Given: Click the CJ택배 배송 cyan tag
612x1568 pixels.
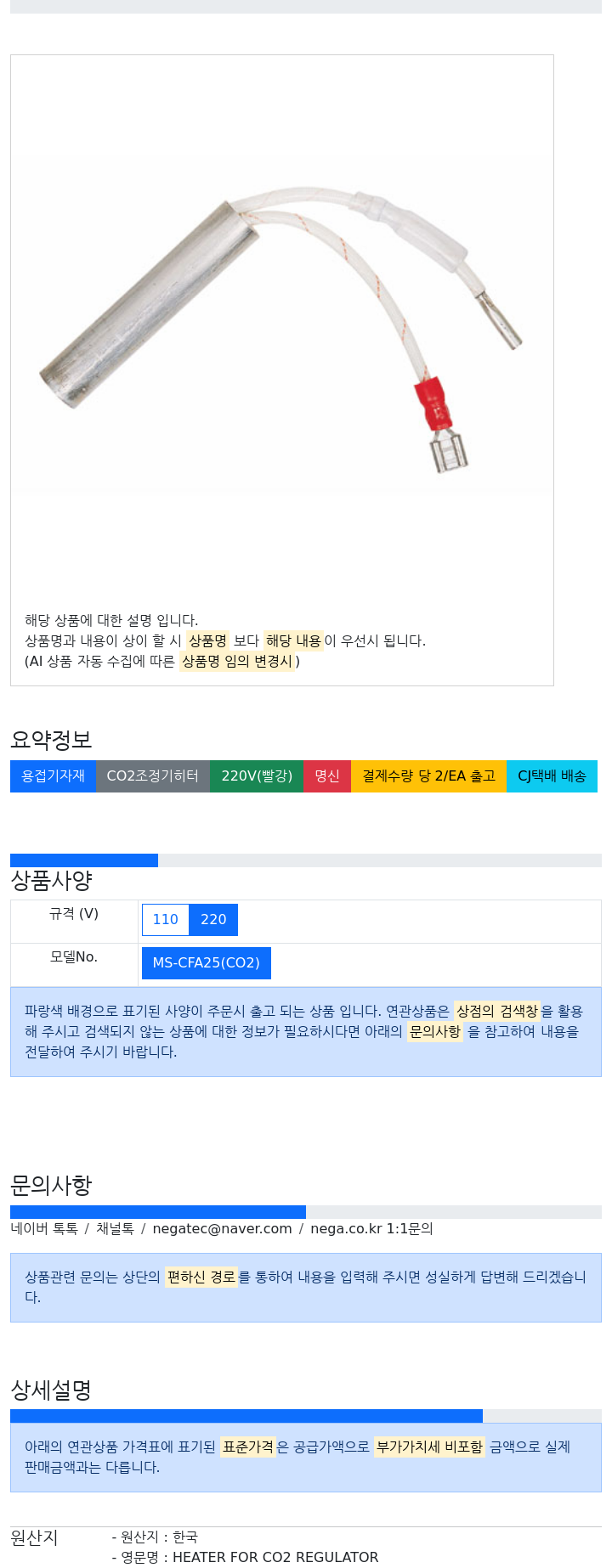Looking at the screenshot, I should tap(552, 776).
